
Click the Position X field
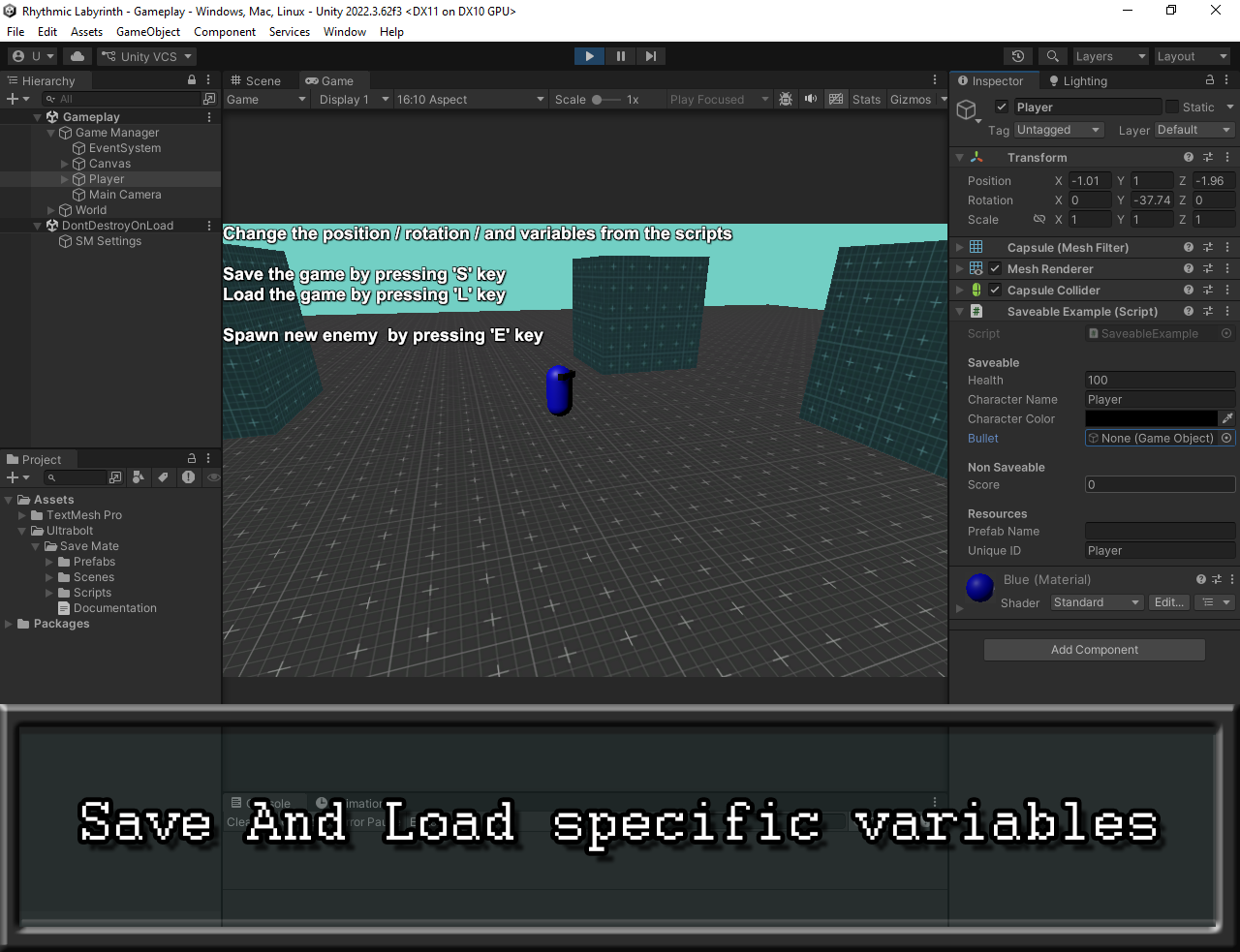(x=1090, y=181)
